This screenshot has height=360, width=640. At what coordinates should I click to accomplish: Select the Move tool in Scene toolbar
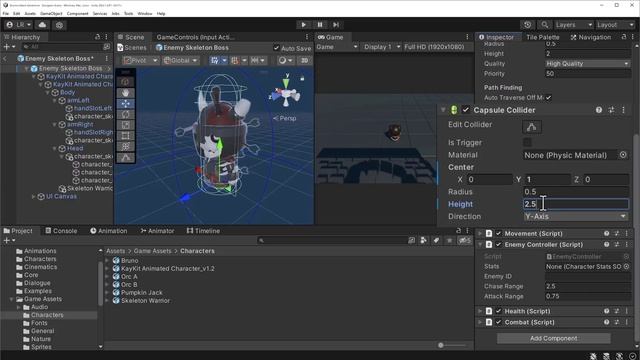[125, 104]
